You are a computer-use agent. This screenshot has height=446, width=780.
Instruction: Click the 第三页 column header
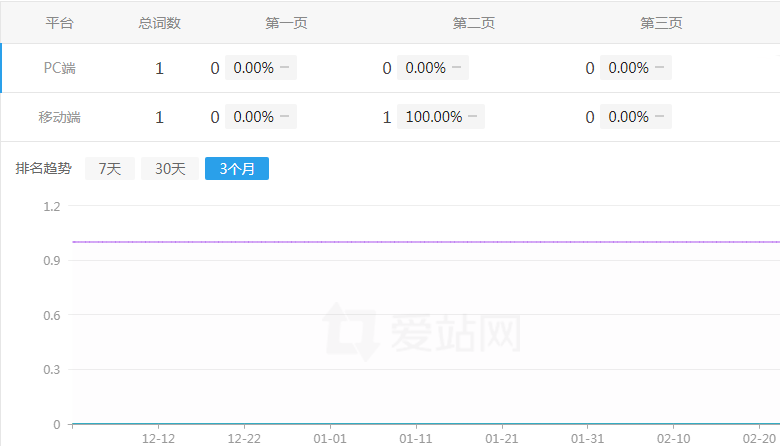click(661, 23)
